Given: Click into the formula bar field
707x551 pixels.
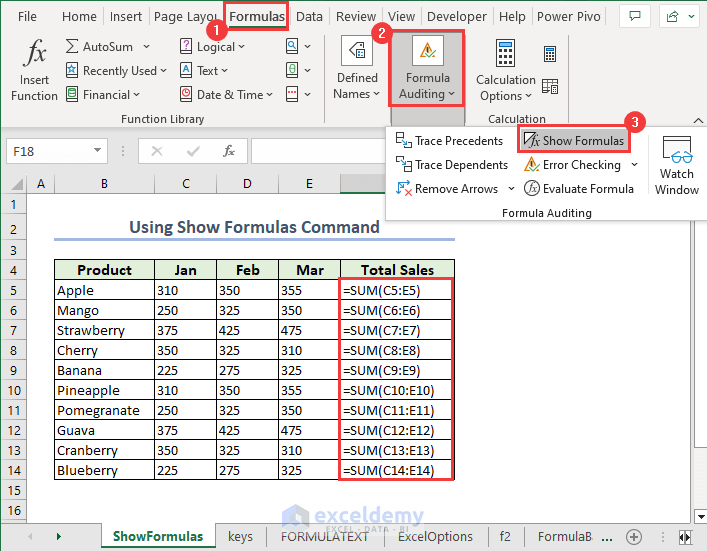Looking at the screenshot, I should pyautogui.click(x=318, y=151).
